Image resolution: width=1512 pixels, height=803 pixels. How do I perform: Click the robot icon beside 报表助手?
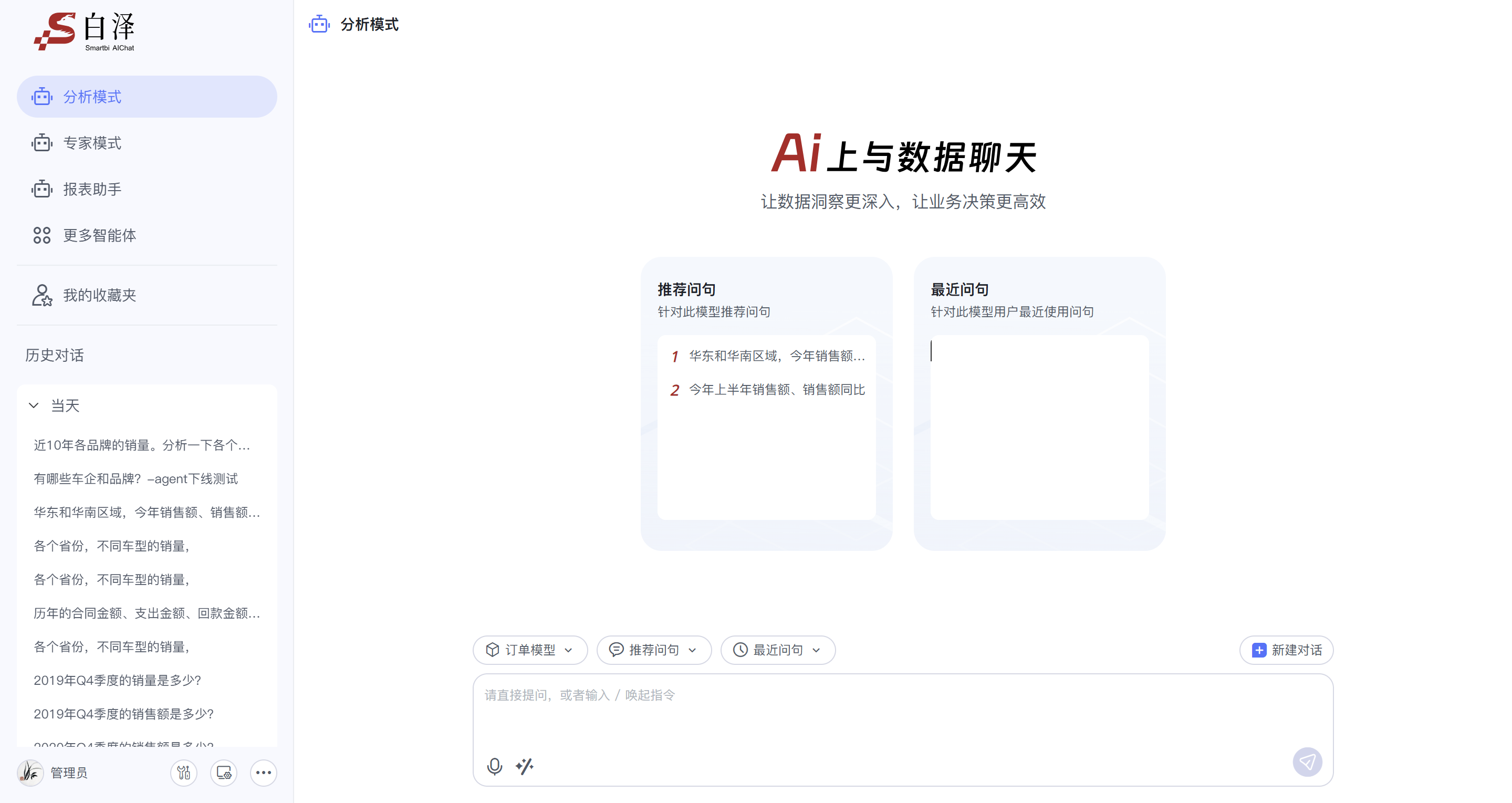click(41, 189)
